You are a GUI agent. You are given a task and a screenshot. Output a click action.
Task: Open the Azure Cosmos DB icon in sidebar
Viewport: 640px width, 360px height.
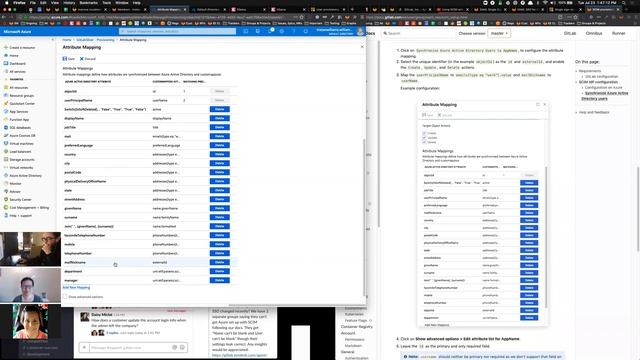tap(6, 136)
